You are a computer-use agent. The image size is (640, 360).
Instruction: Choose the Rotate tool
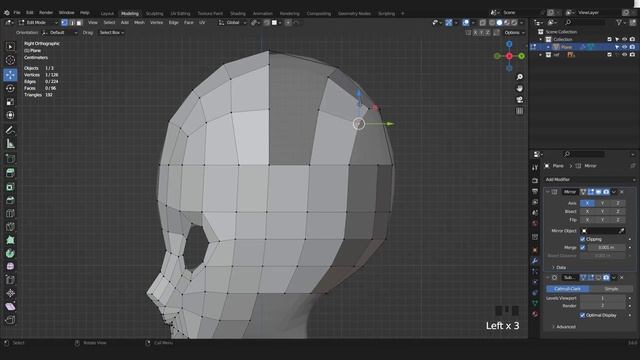pos(10,88)
